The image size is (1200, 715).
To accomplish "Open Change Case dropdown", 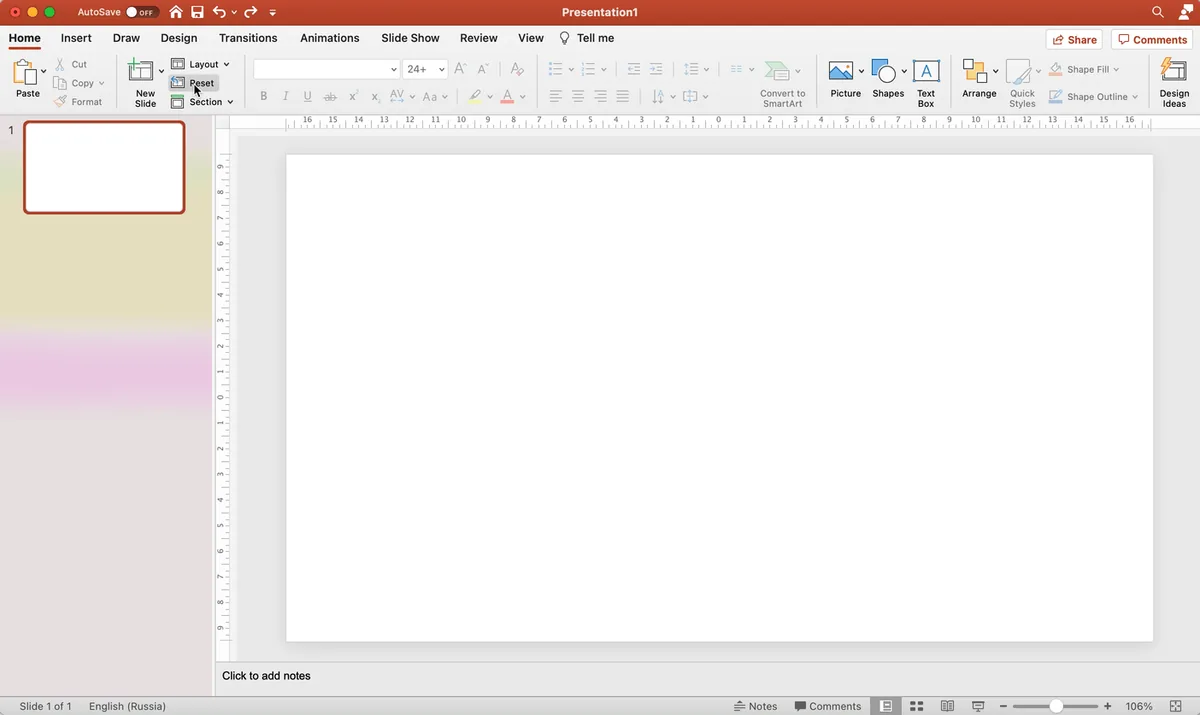I will point(434,97).
